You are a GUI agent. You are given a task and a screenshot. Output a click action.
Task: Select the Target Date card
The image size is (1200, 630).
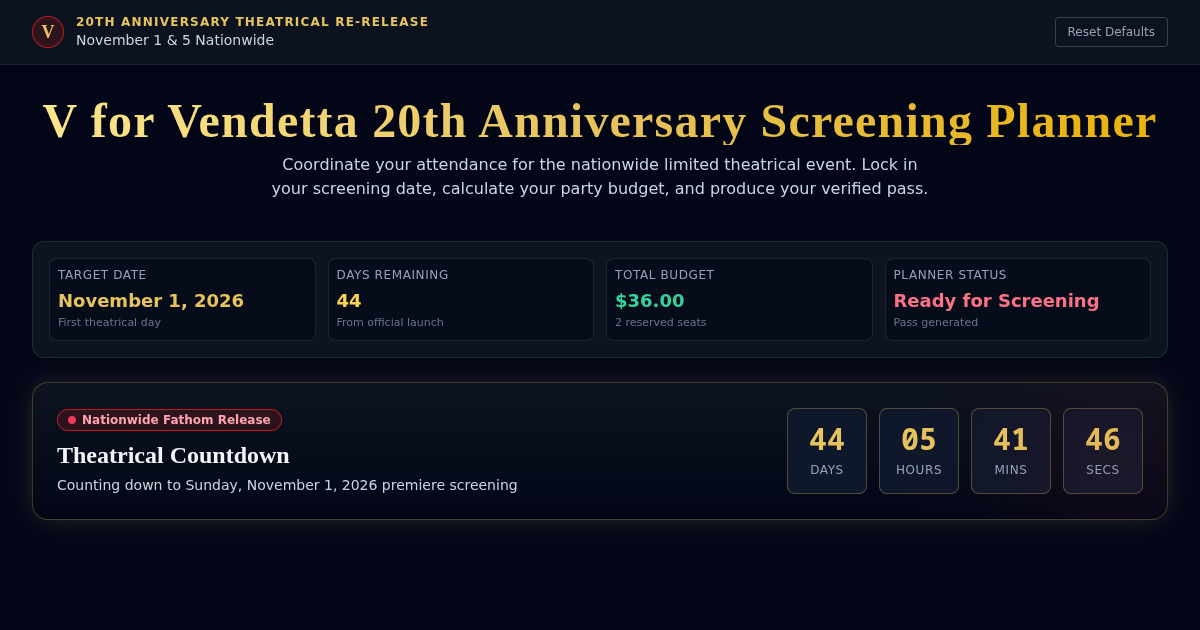point(182,299)
